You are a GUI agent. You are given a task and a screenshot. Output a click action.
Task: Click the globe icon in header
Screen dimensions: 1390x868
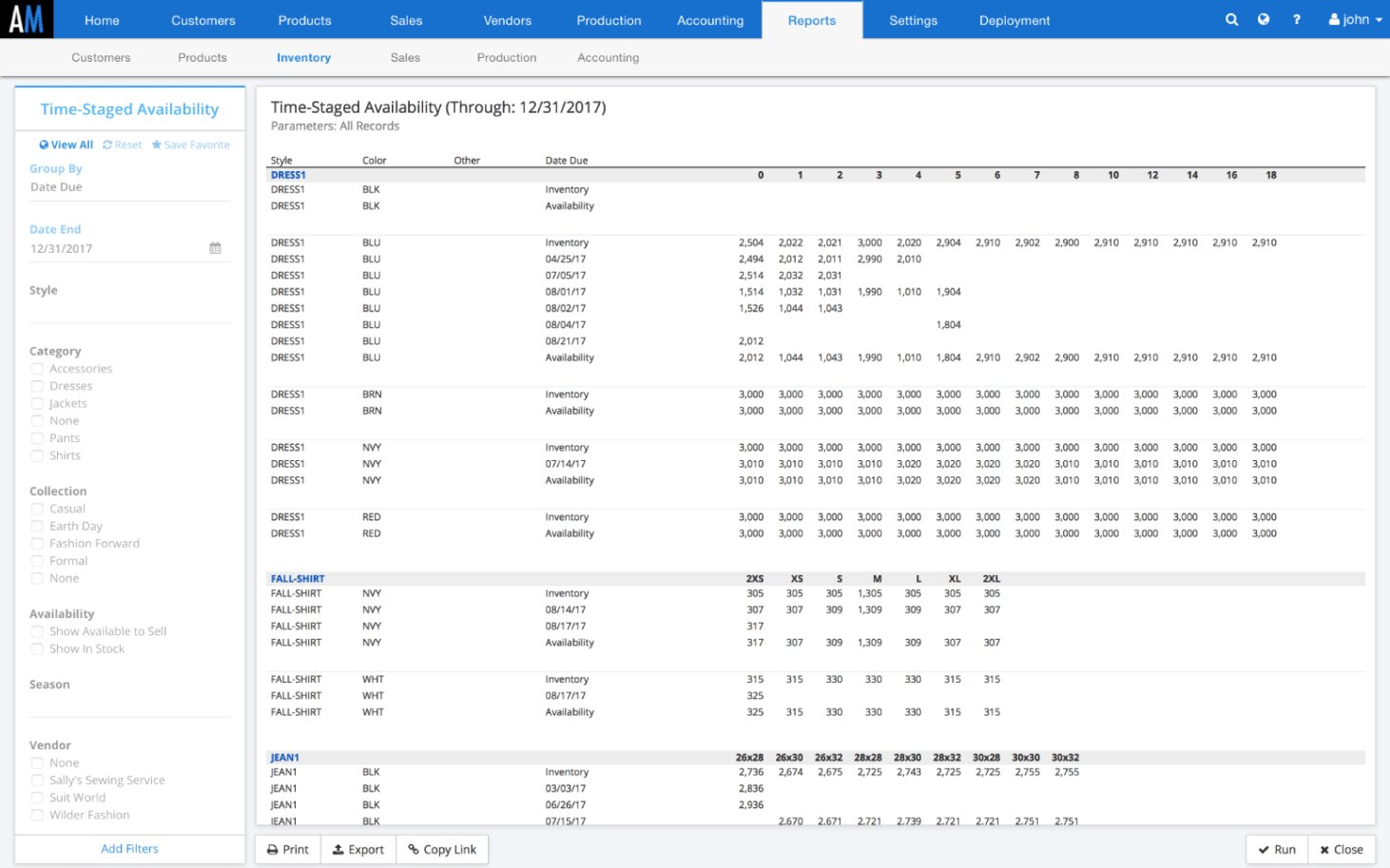(1264, 20)
